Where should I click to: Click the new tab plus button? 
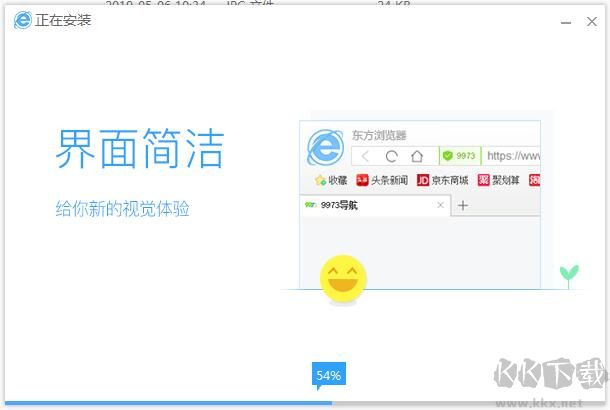[463, 205]
